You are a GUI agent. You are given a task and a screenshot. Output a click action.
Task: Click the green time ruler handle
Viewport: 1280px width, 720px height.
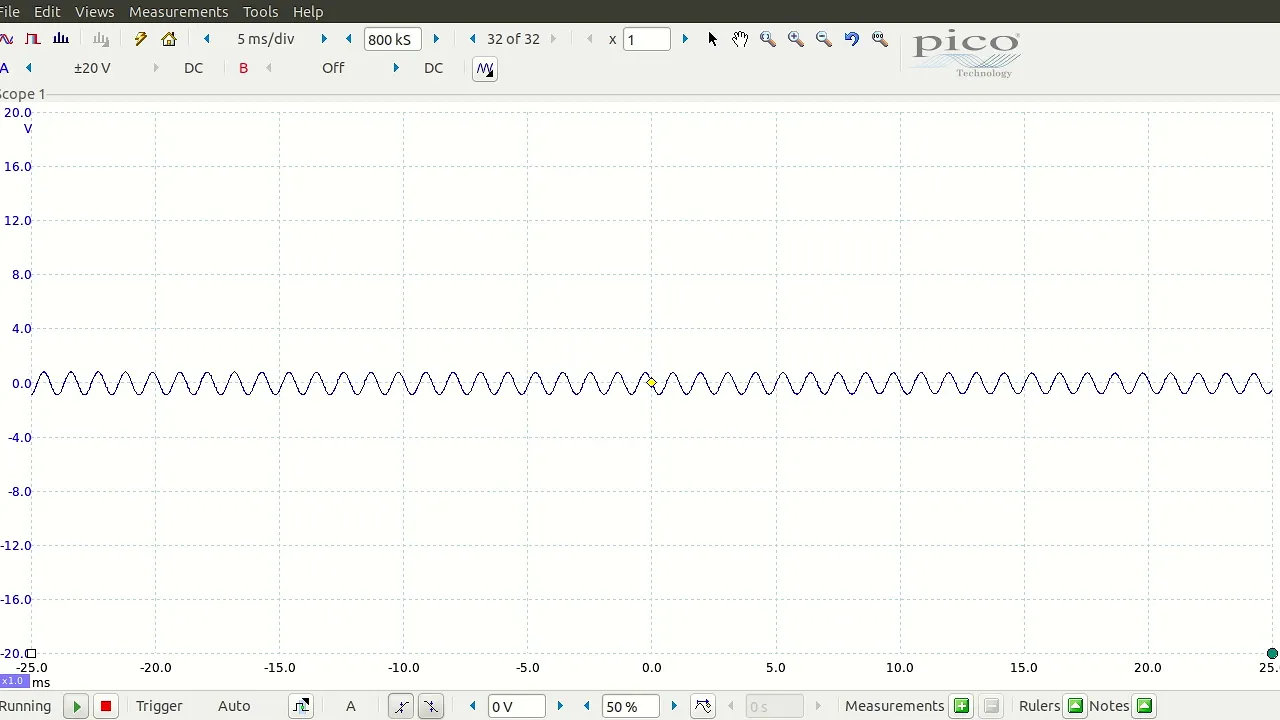(x=1272, y=654)
